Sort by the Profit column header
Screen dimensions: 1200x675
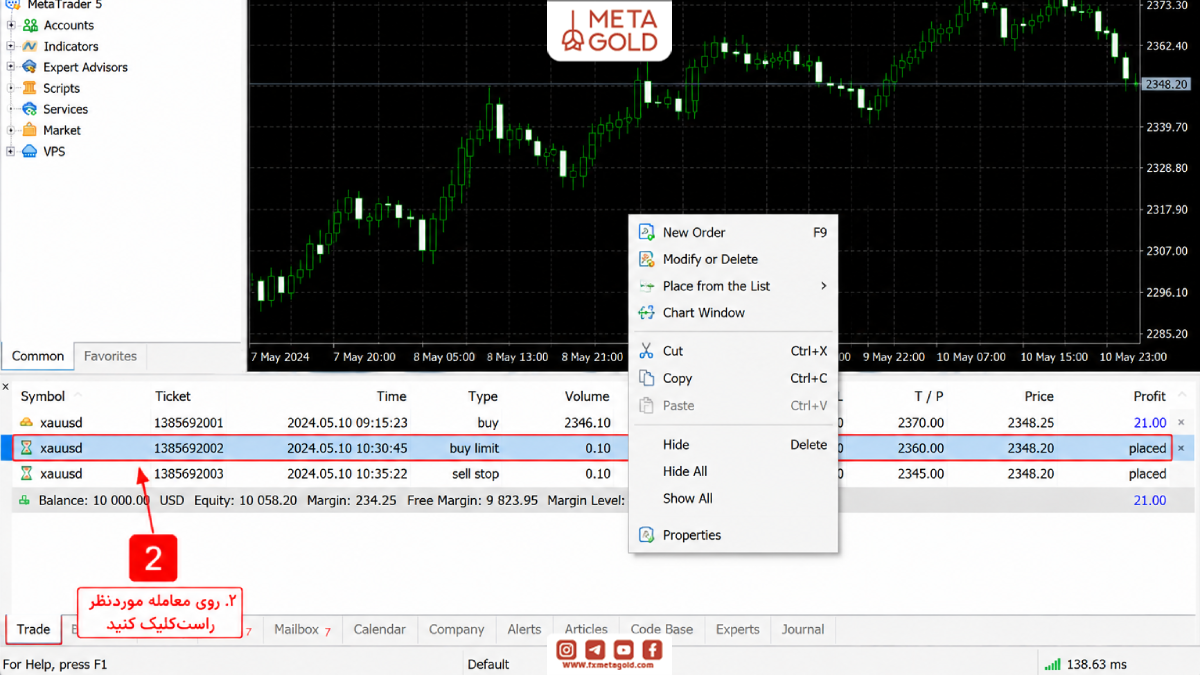(1150, 396)
